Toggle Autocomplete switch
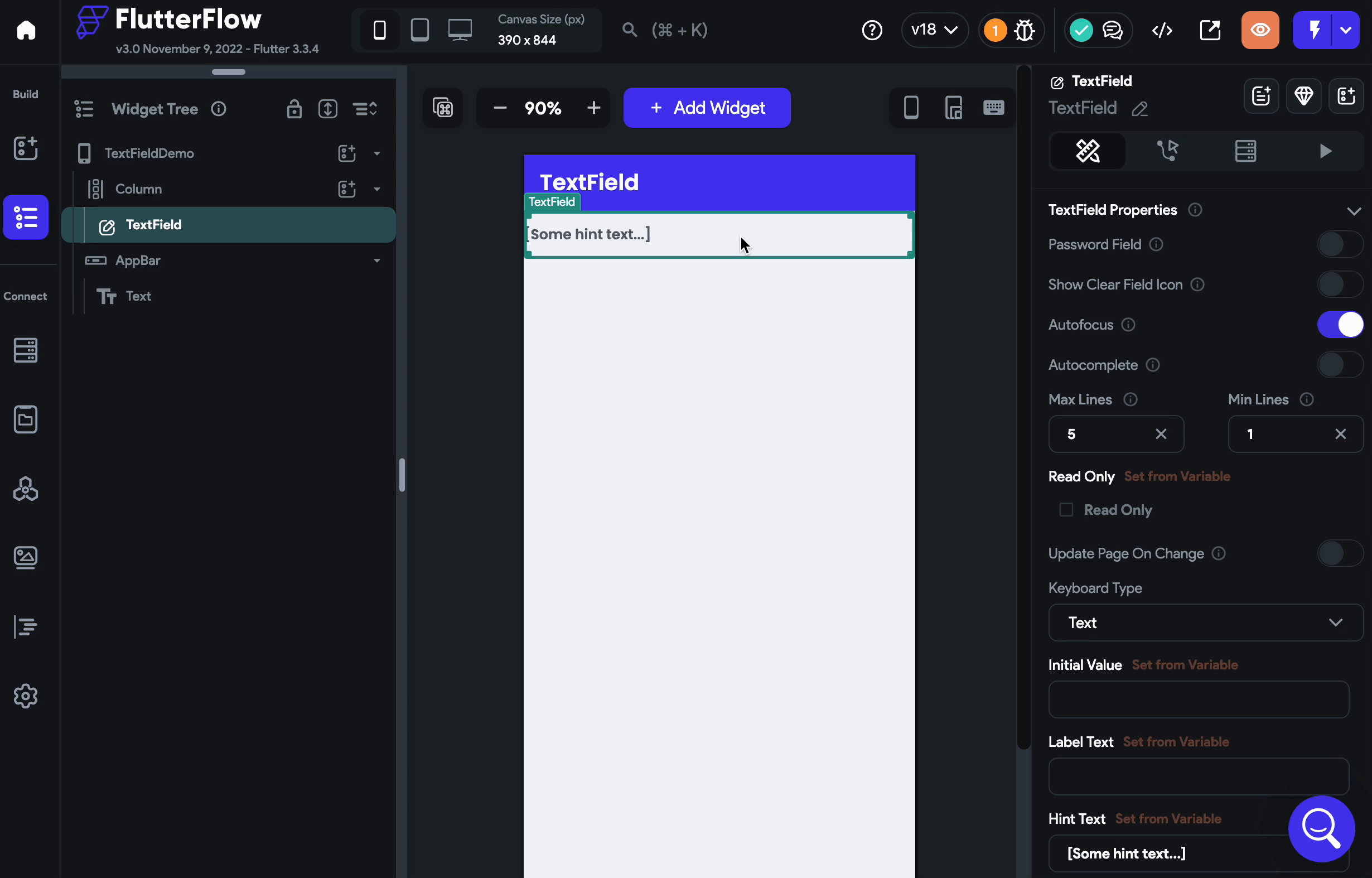Screen dimensions: 1372x878 click(1340, 365)
